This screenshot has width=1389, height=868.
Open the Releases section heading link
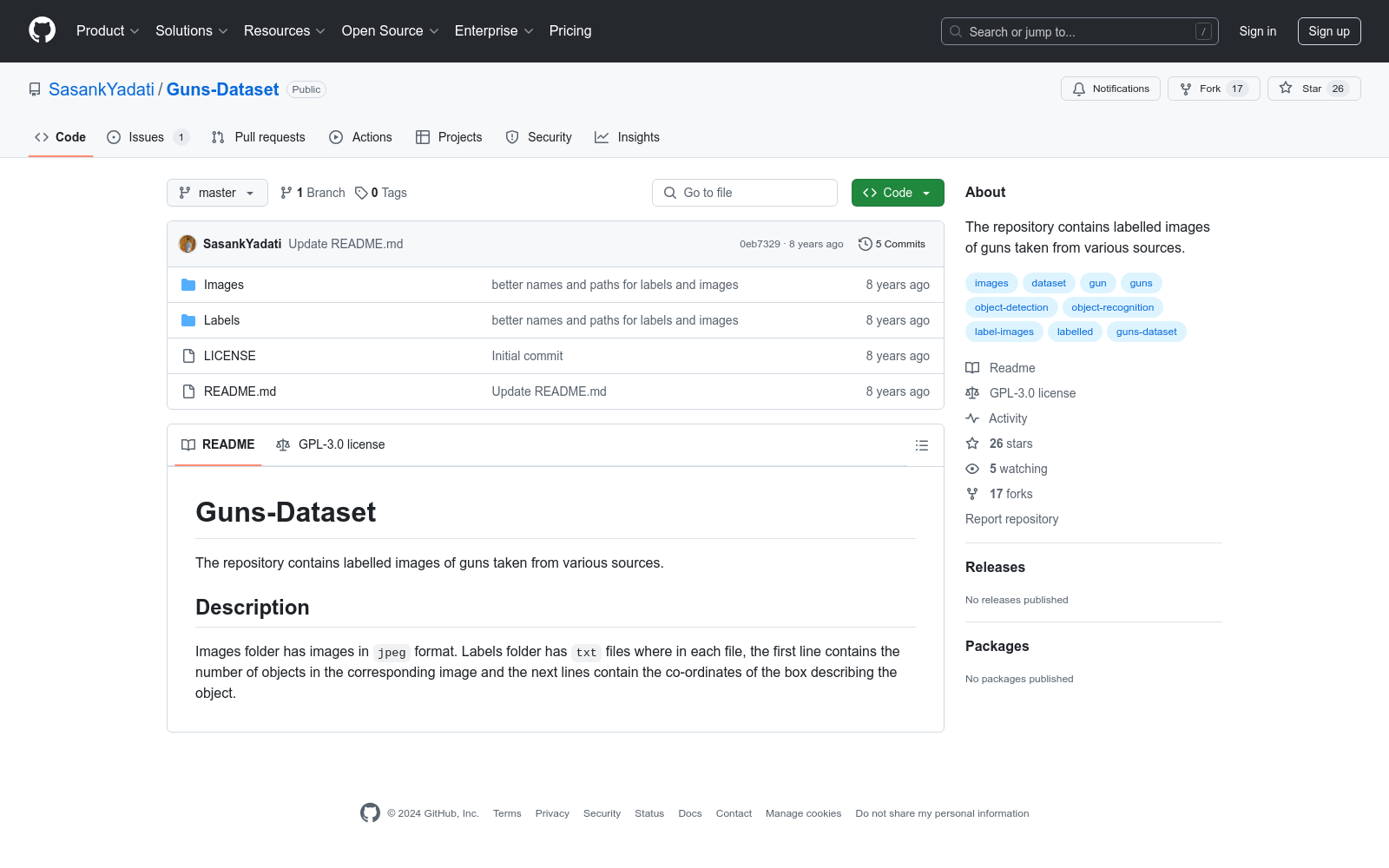click(x=996, y=568)
